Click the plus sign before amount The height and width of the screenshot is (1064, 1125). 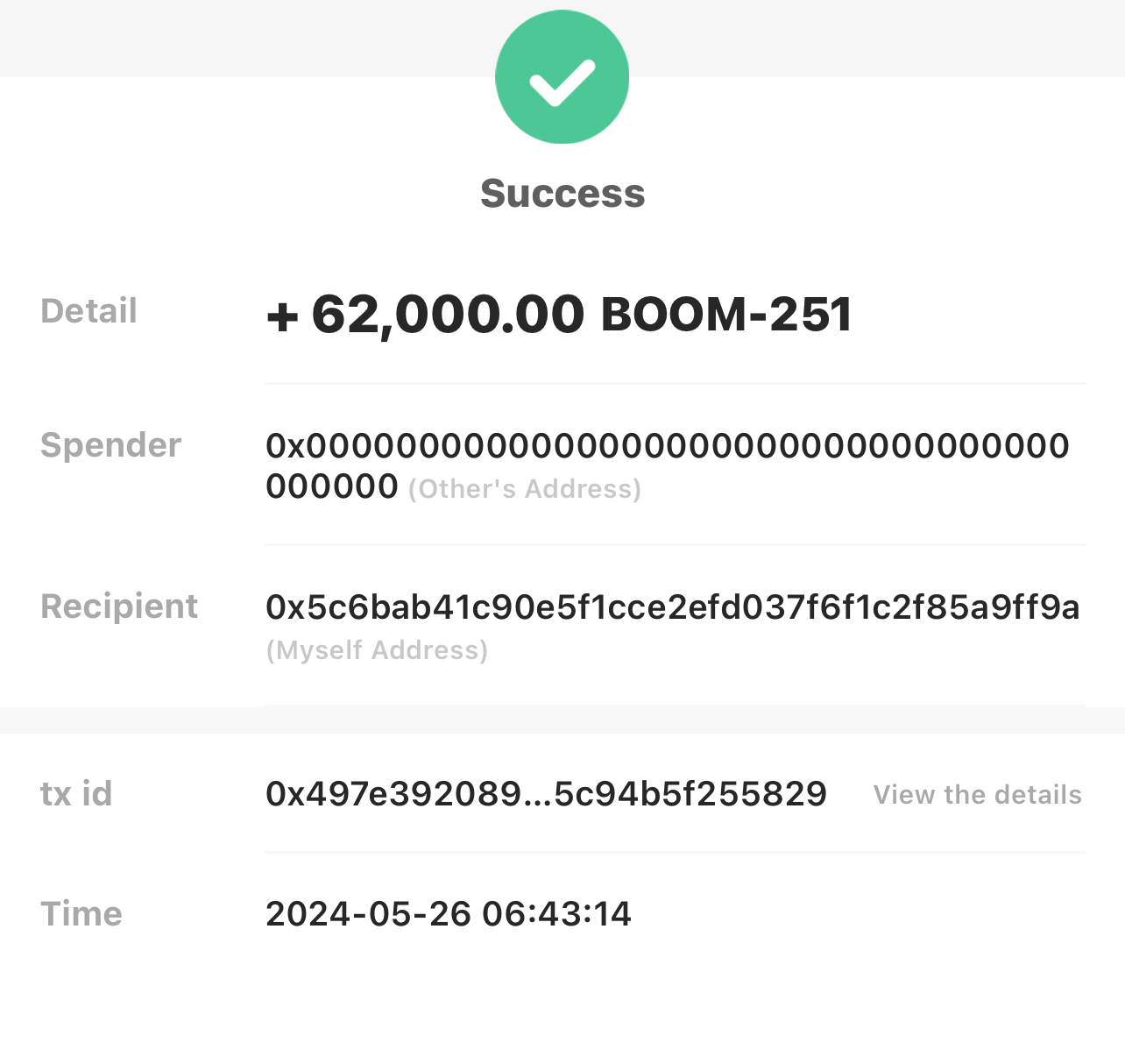point(283,317)
